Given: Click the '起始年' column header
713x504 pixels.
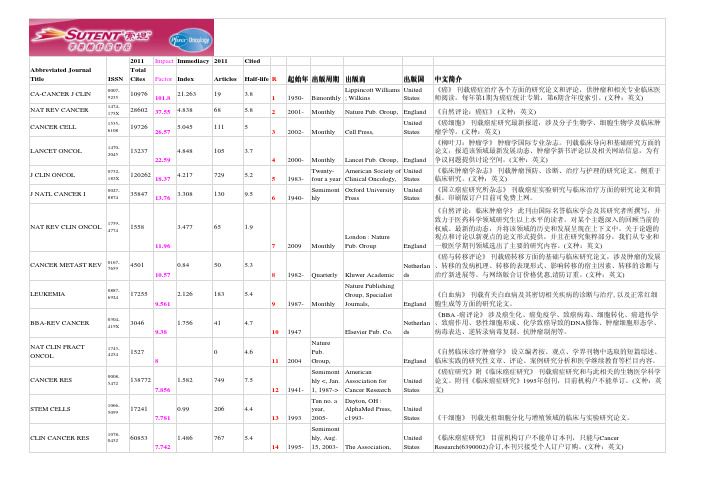Looking at the screenshot, I should (x=298, y=79).
